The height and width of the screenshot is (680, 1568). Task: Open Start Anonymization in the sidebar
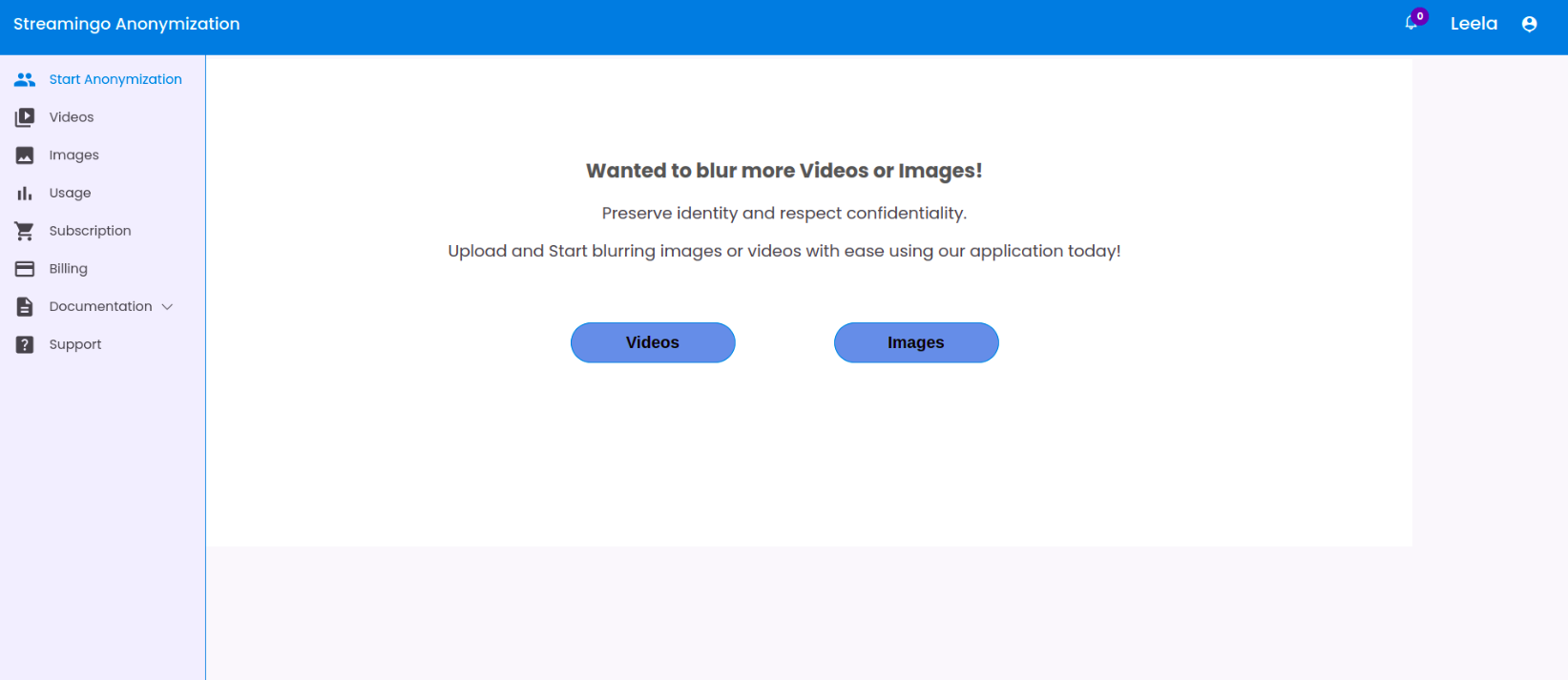tap(115, 79)
